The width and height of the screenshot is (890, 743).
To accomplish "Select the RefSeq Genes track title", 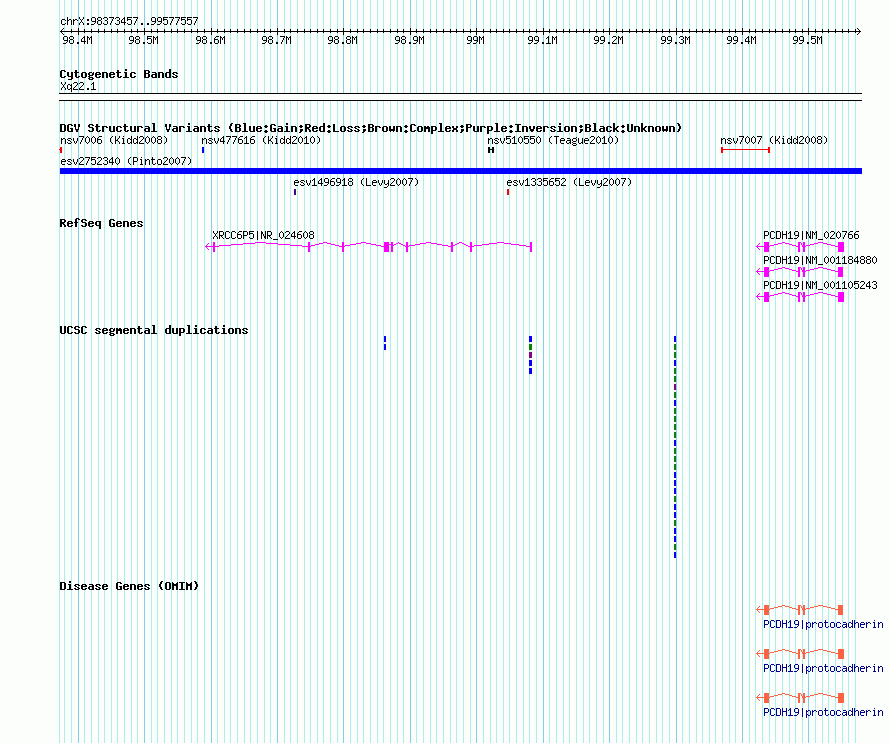I will pyautogui.click(x=101, y=223).
